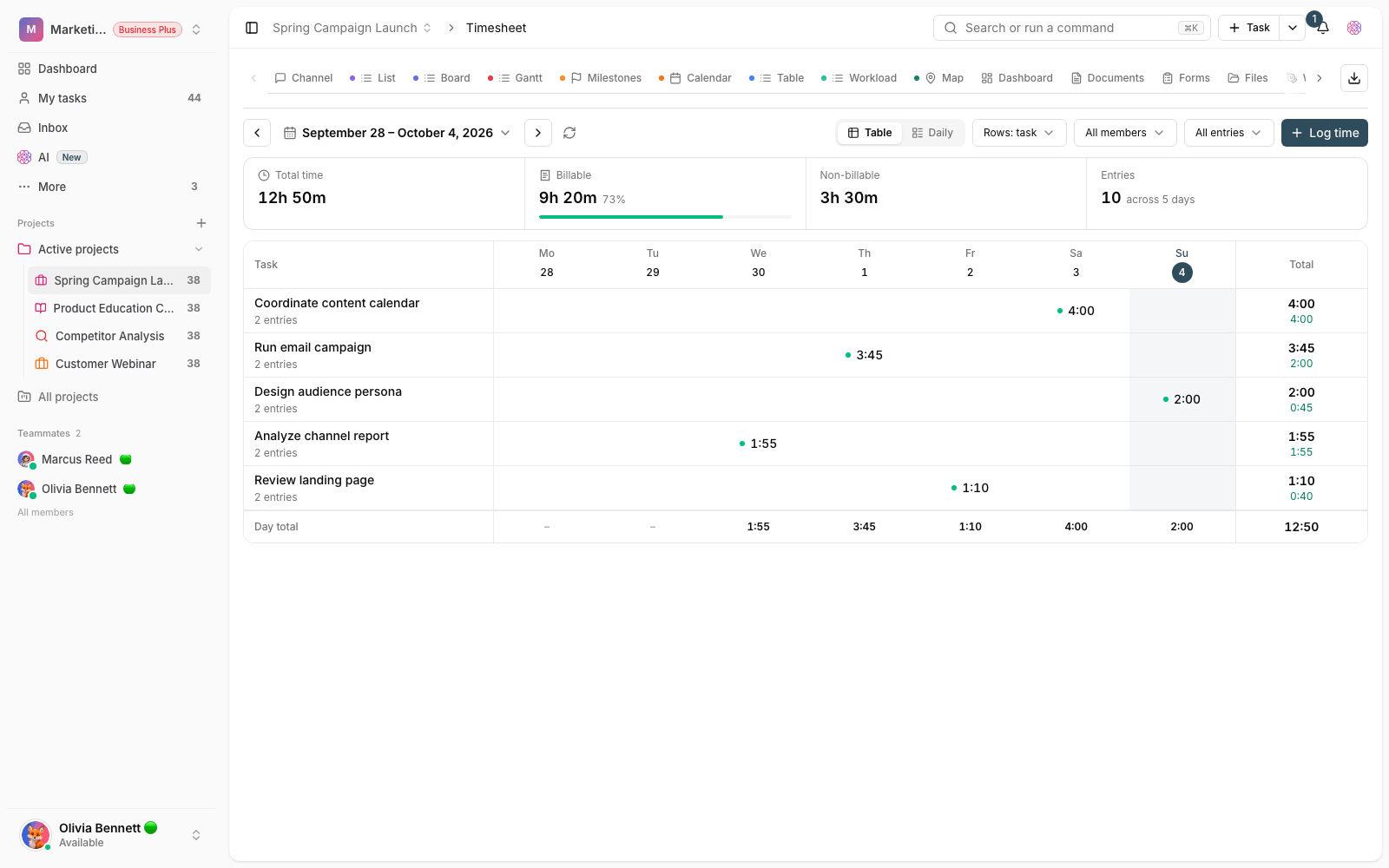Click the billable progress bar
The image size is (1389, 868).
click(665, 217)
